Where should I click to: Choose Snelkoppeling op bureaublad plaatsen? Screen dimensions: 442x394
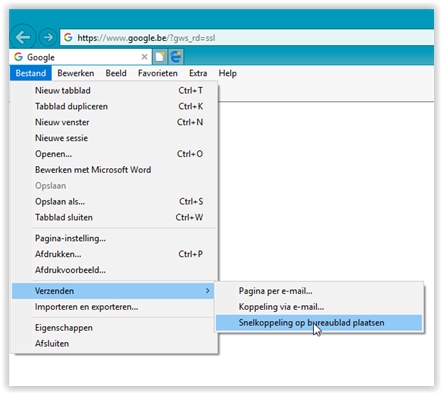coord(319,323)
